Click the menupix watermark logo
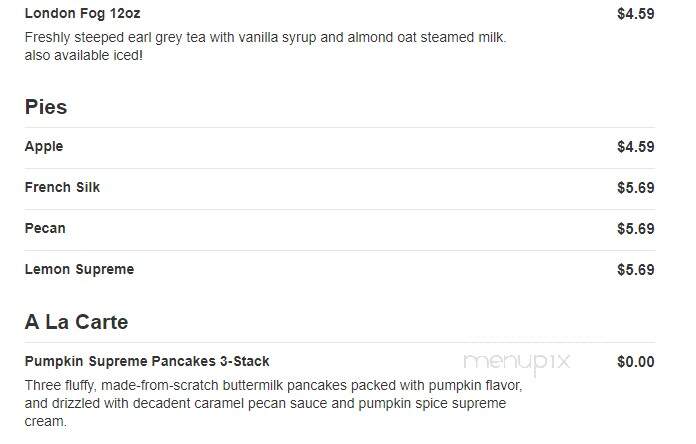Viewport: 696px width, 444px height. click(517, 363)
